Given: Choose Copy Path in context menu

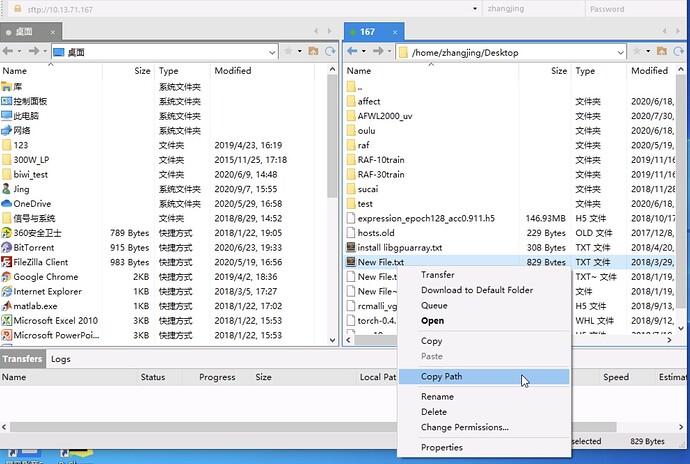Looking at the screenshot, I should click(441, 377).
